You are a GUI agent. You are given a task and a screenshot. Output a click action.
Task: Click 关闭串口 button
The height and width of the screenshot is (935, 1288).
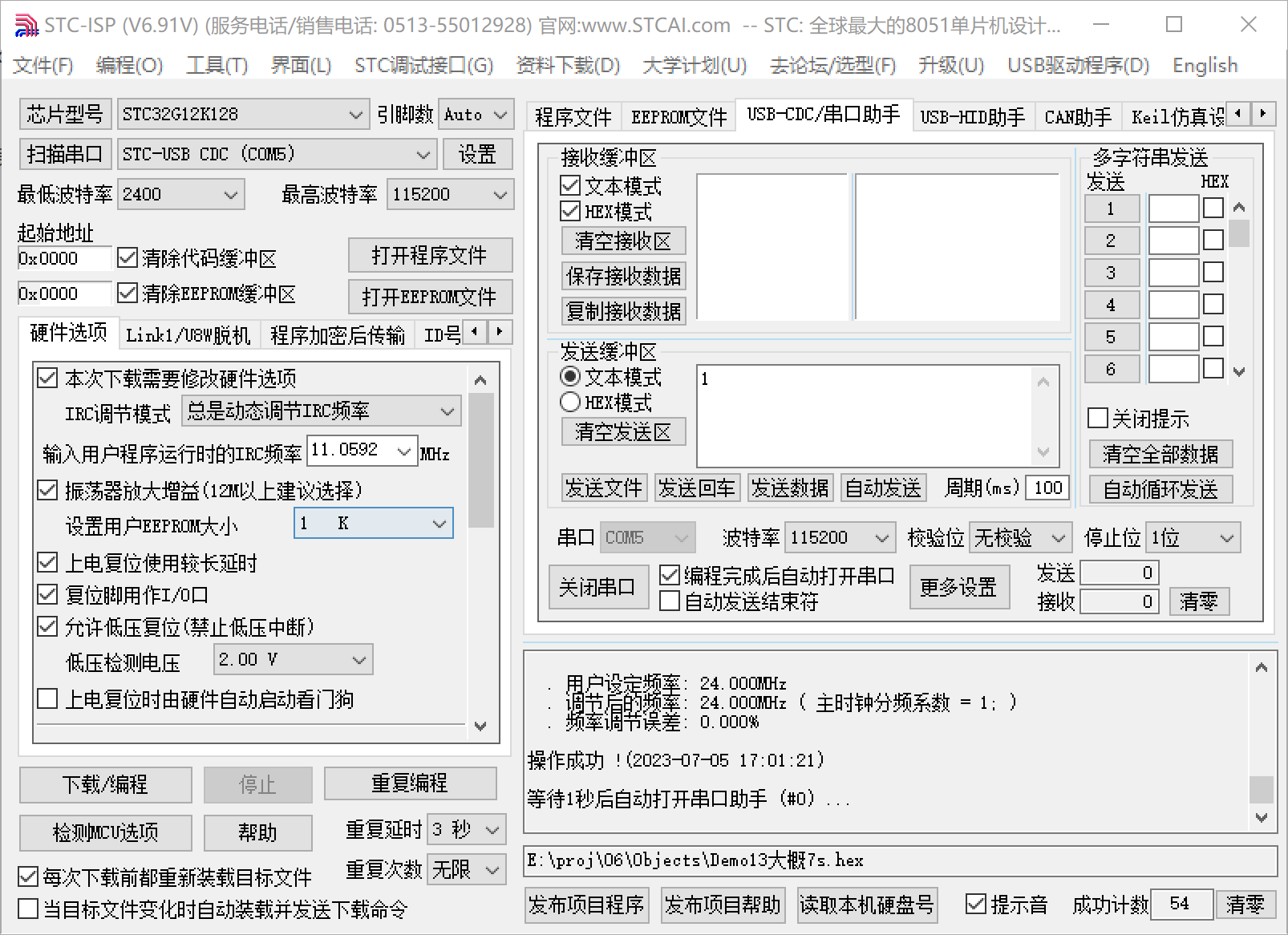pyautogui.click(x=597, y=587)
